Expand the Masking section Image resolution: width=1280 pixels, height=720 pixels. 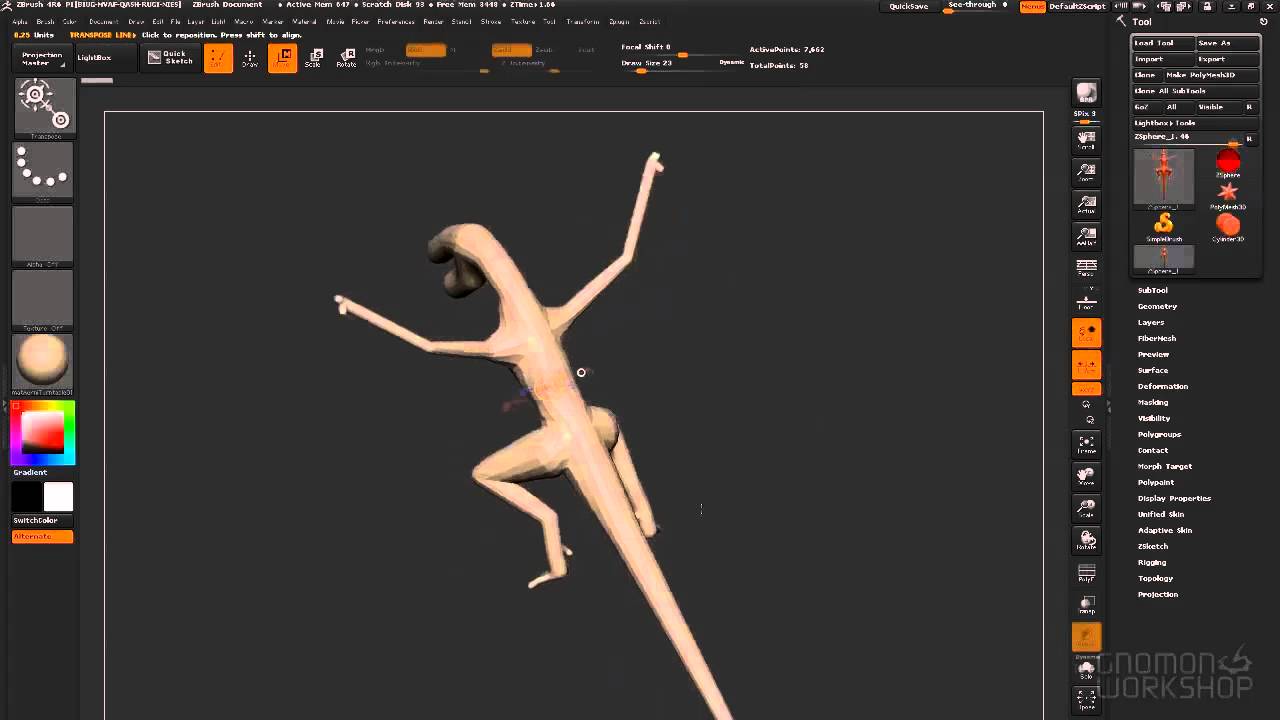(1152, 402)
